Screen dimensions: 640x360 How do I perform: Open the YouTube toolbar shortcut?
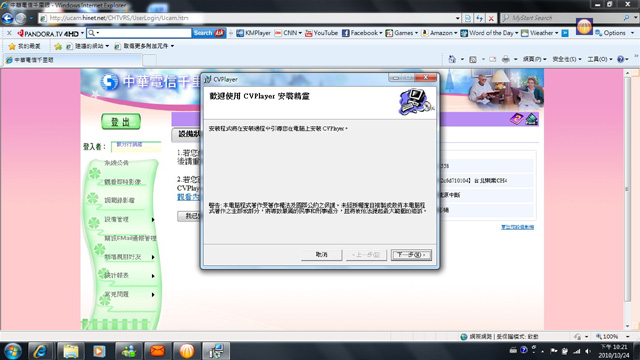[321, 33]
